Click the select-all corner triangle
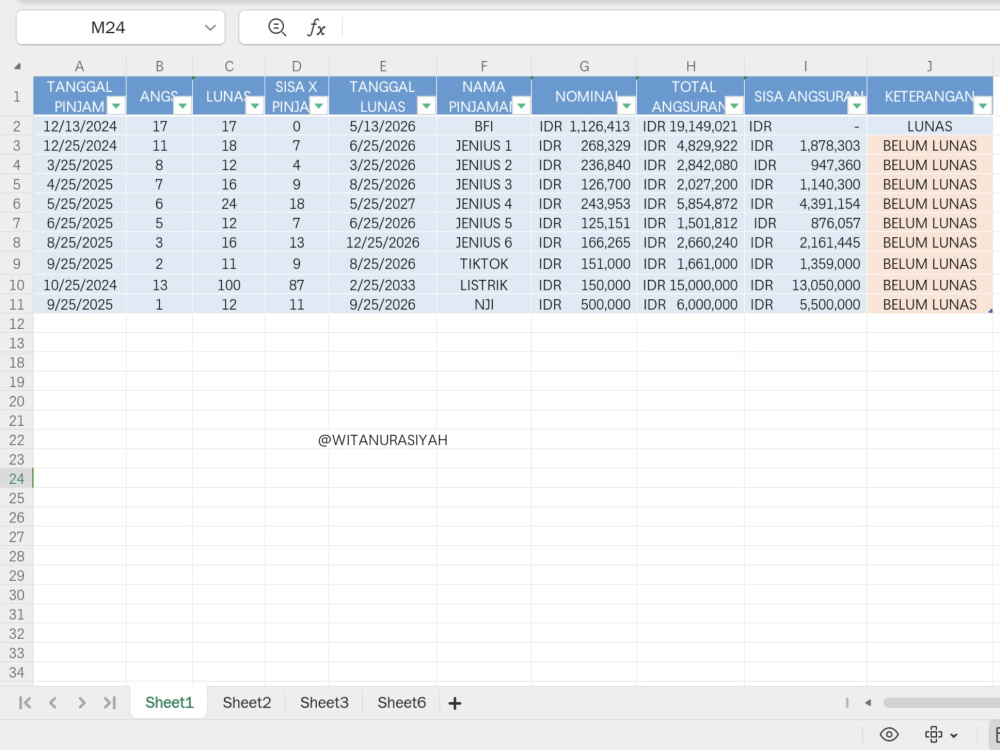This screenshot has height=750, width=1000. [17, 66]
